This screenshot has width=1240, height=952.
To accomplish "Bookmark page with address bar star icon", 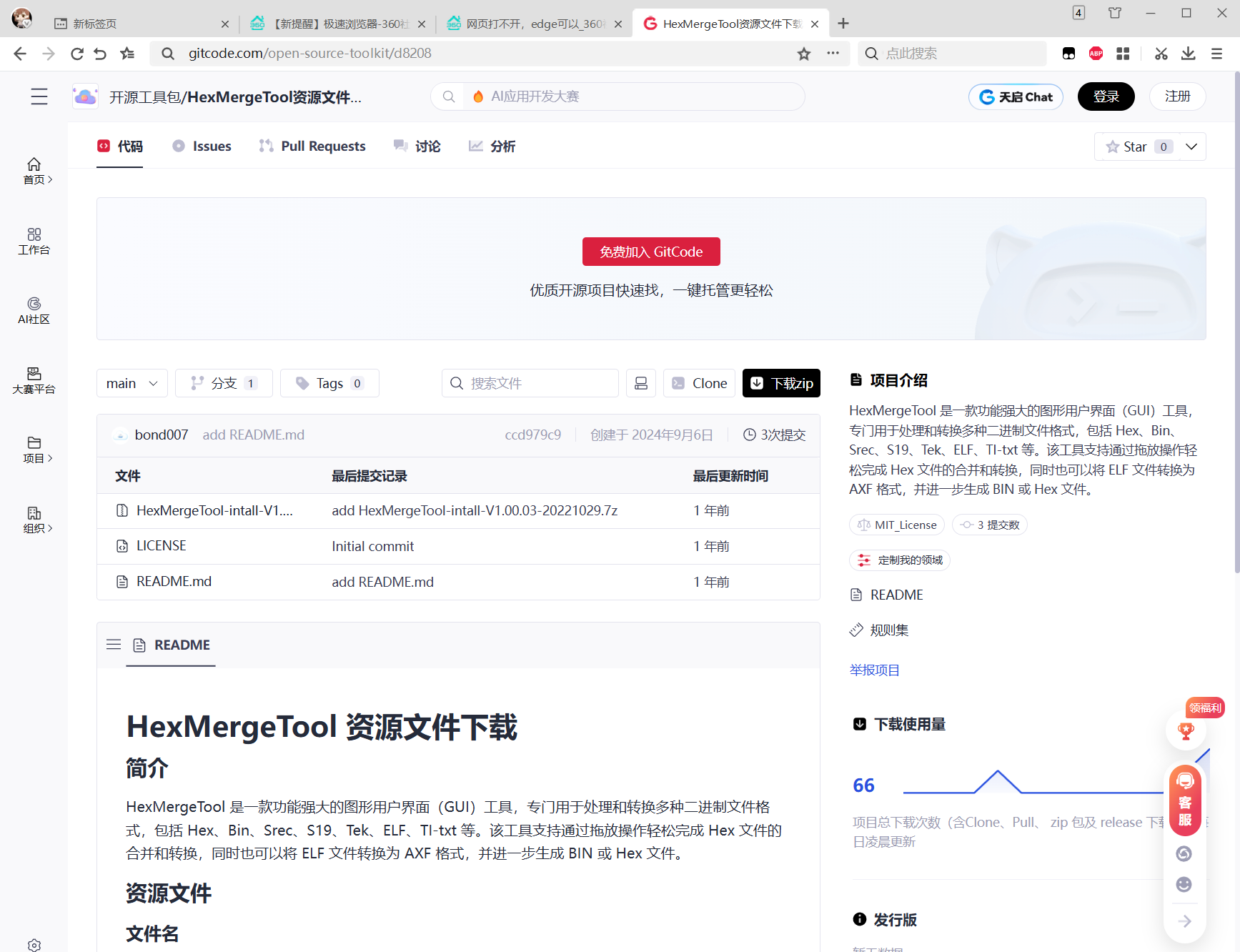I will (804, 54).
